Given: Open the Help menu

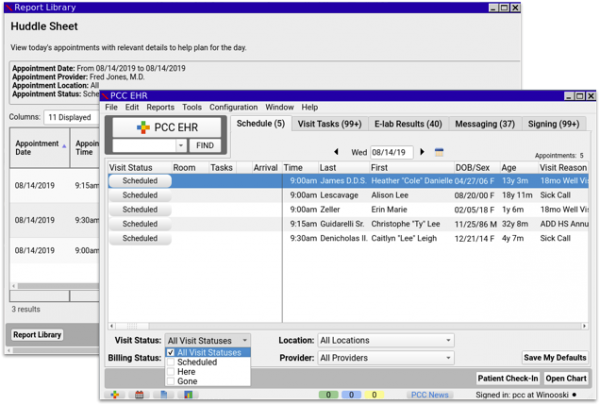Looking at the screenshot, I should [310, 107].
